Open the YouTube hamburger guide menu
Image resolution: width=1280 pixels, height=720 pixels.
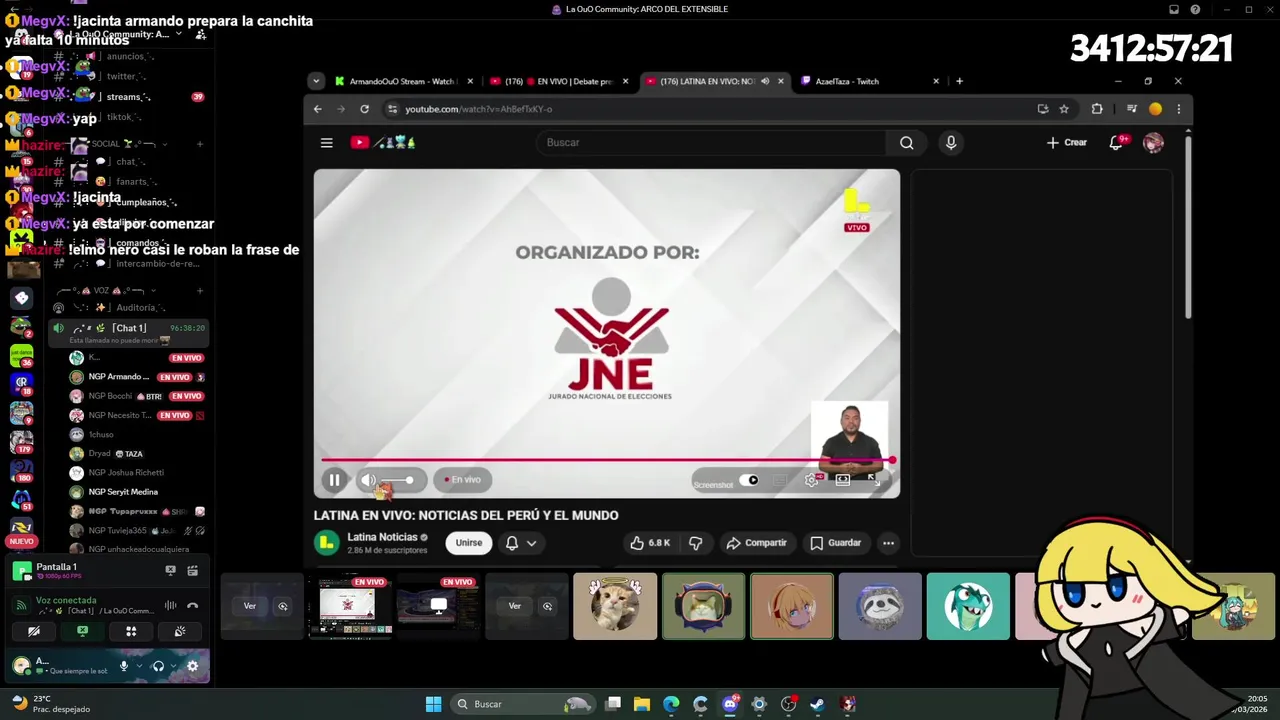pyautogui.click(x=326, y=143)
